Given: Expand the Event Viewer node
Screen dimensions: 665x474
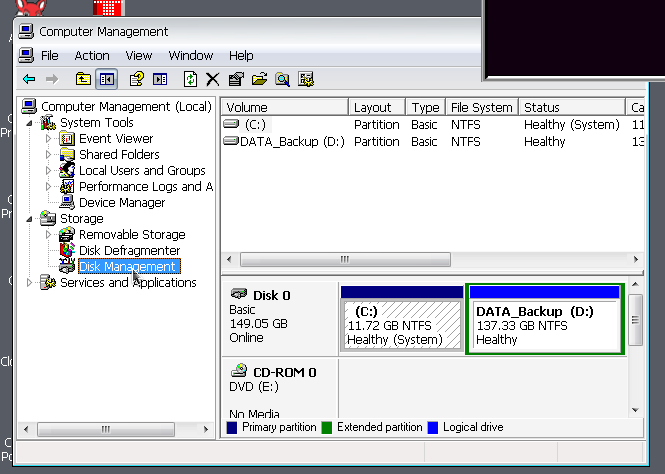Looking at the screenshot, I should 48,139.
